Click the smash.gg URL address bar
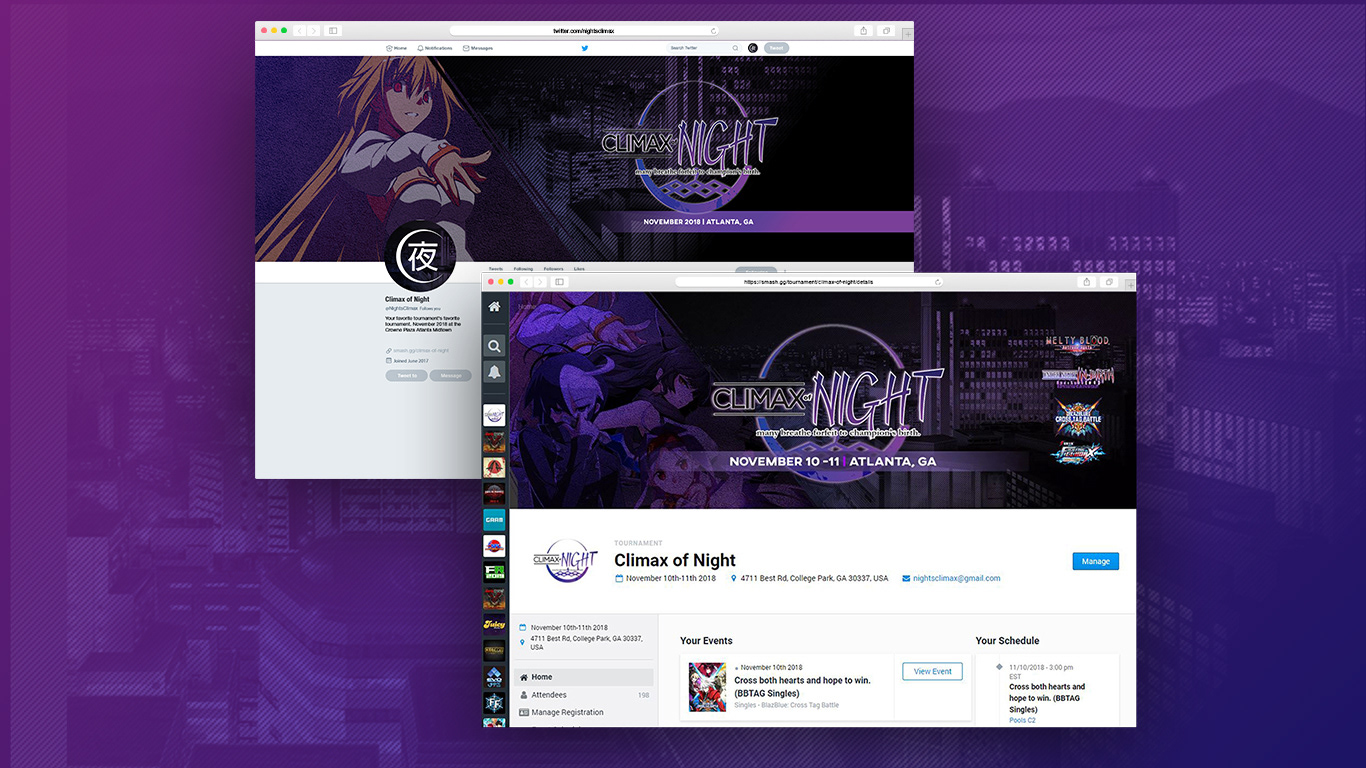1366x768 pixels. point(808,282)
